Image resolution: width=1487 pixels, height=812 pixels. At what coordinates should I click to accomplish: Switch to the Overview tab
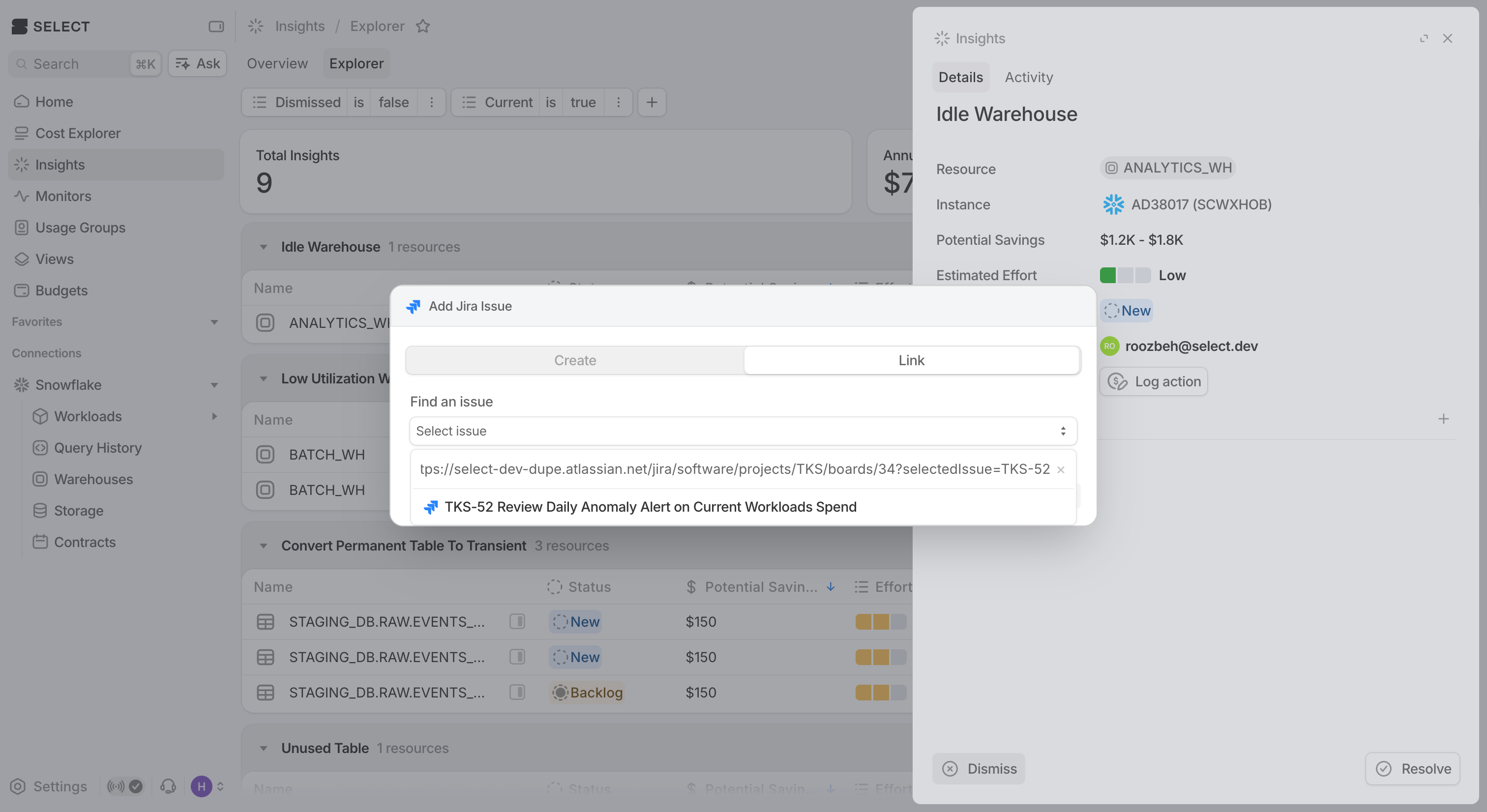277,63
